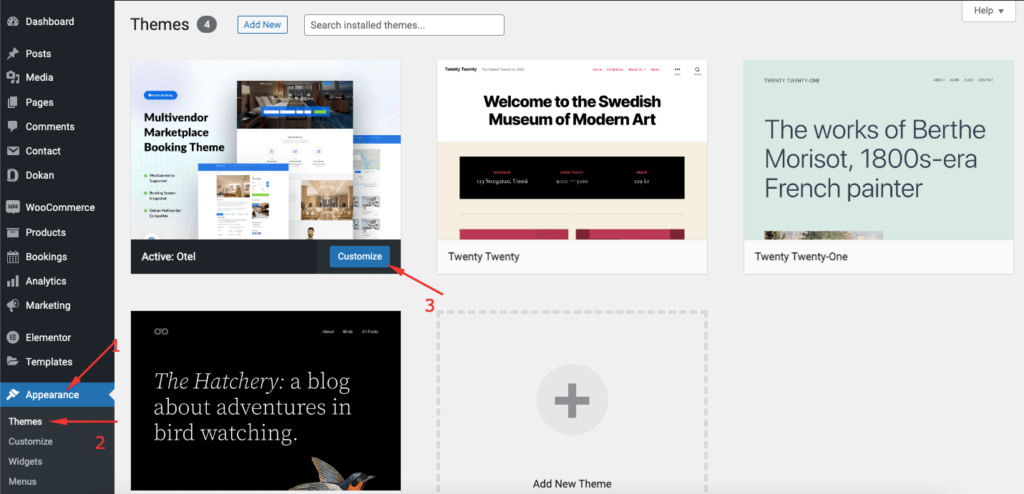Go to Widgets submenu
This screenshot has width=1024, height=494.
pos(25,461)
